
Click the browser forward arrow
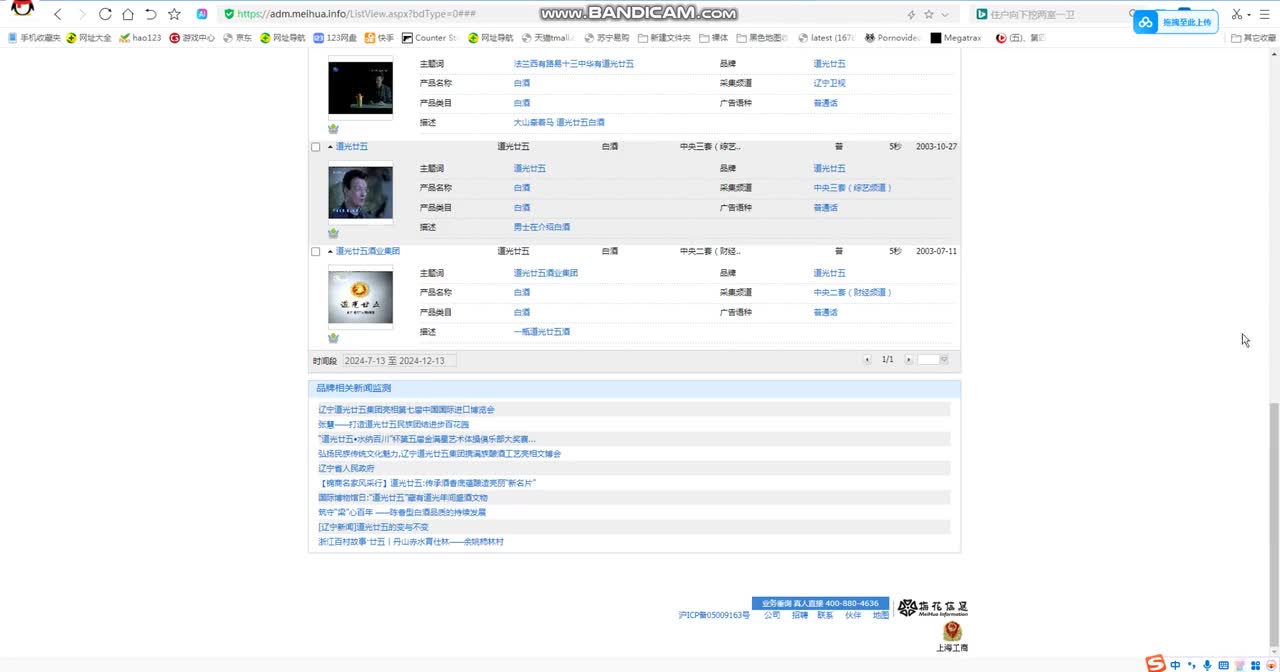[x=81, y=14]
